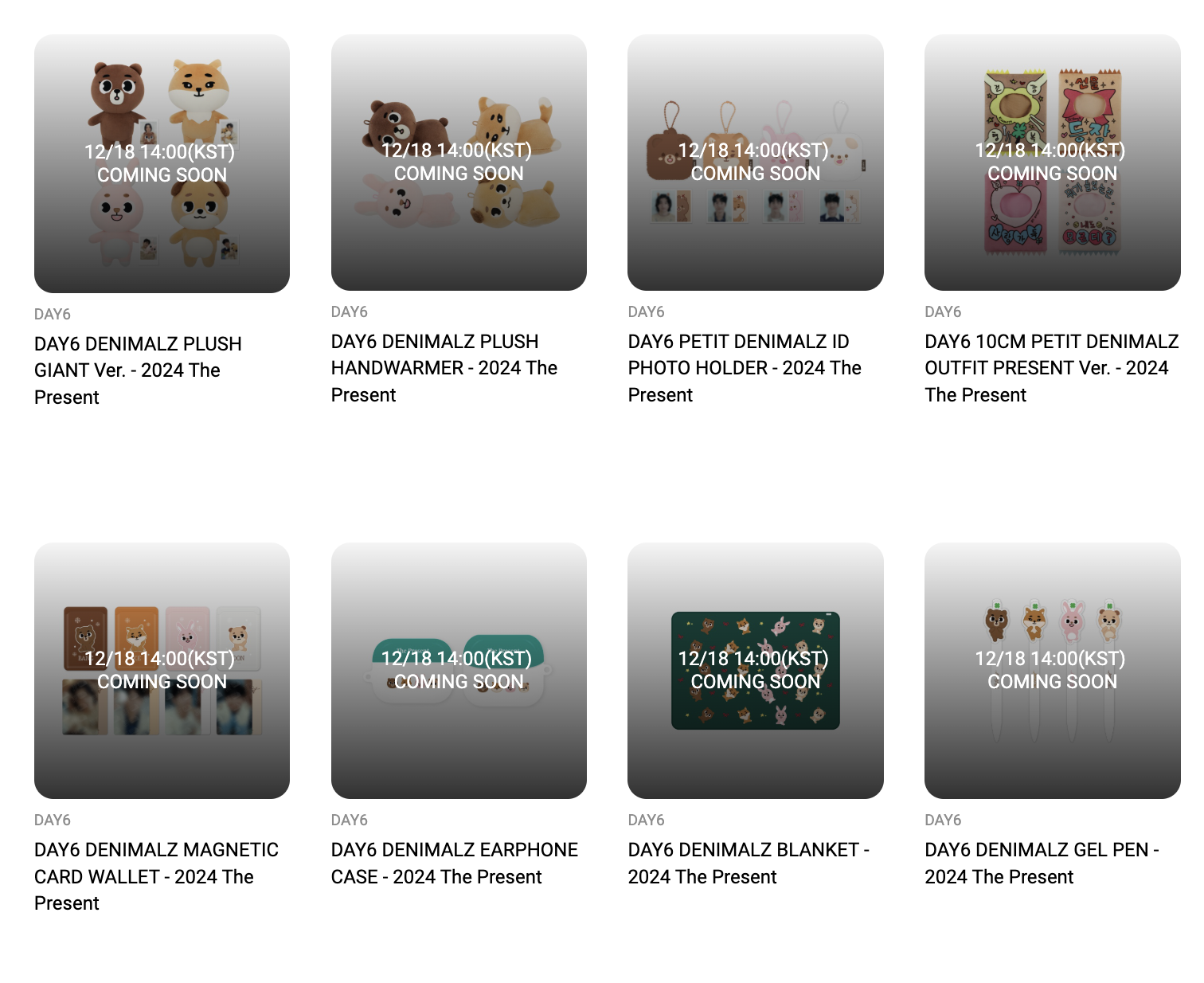1204x983 pixels.
Task: Click the DAY6 DENIMALZ EARPHONE CASE title
Action: point(455,864)
